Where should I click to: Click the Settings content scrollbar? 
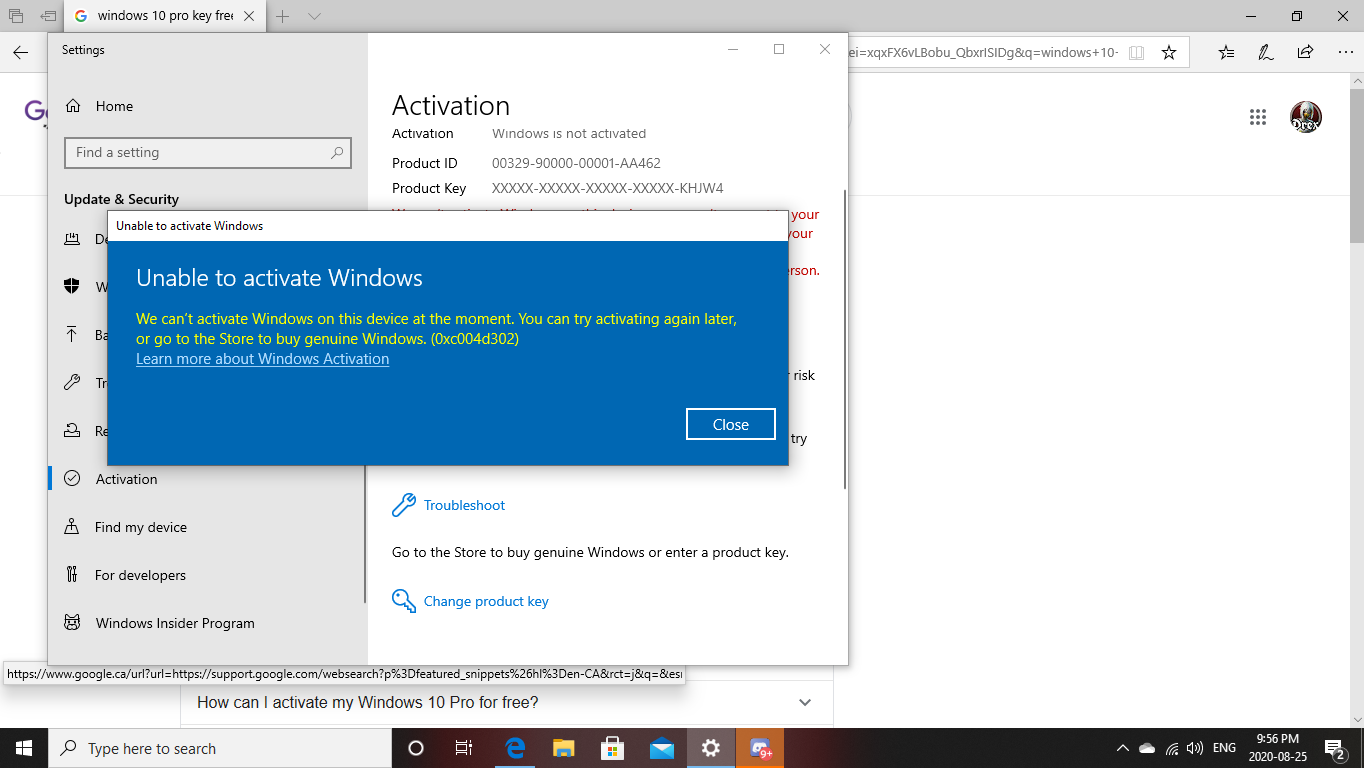click(x=846, y=339)
